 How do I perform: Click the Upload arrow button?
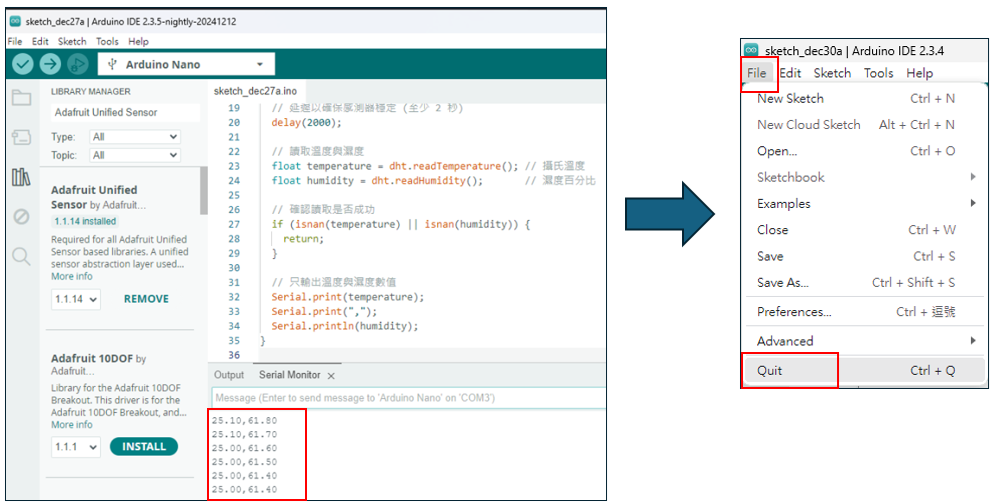(x=50, y=64)
